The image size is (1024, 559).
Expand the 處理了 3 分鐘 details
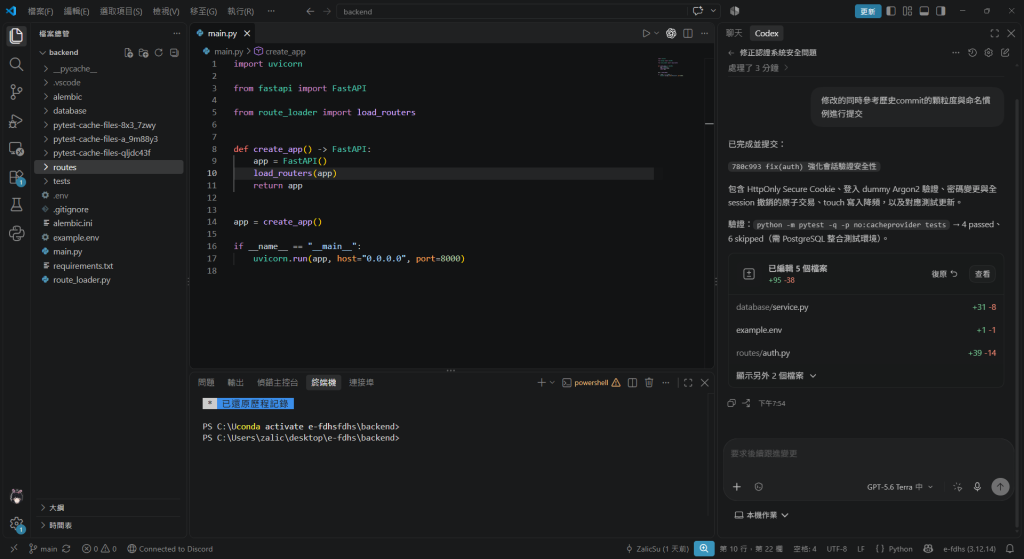click(758, 68)
